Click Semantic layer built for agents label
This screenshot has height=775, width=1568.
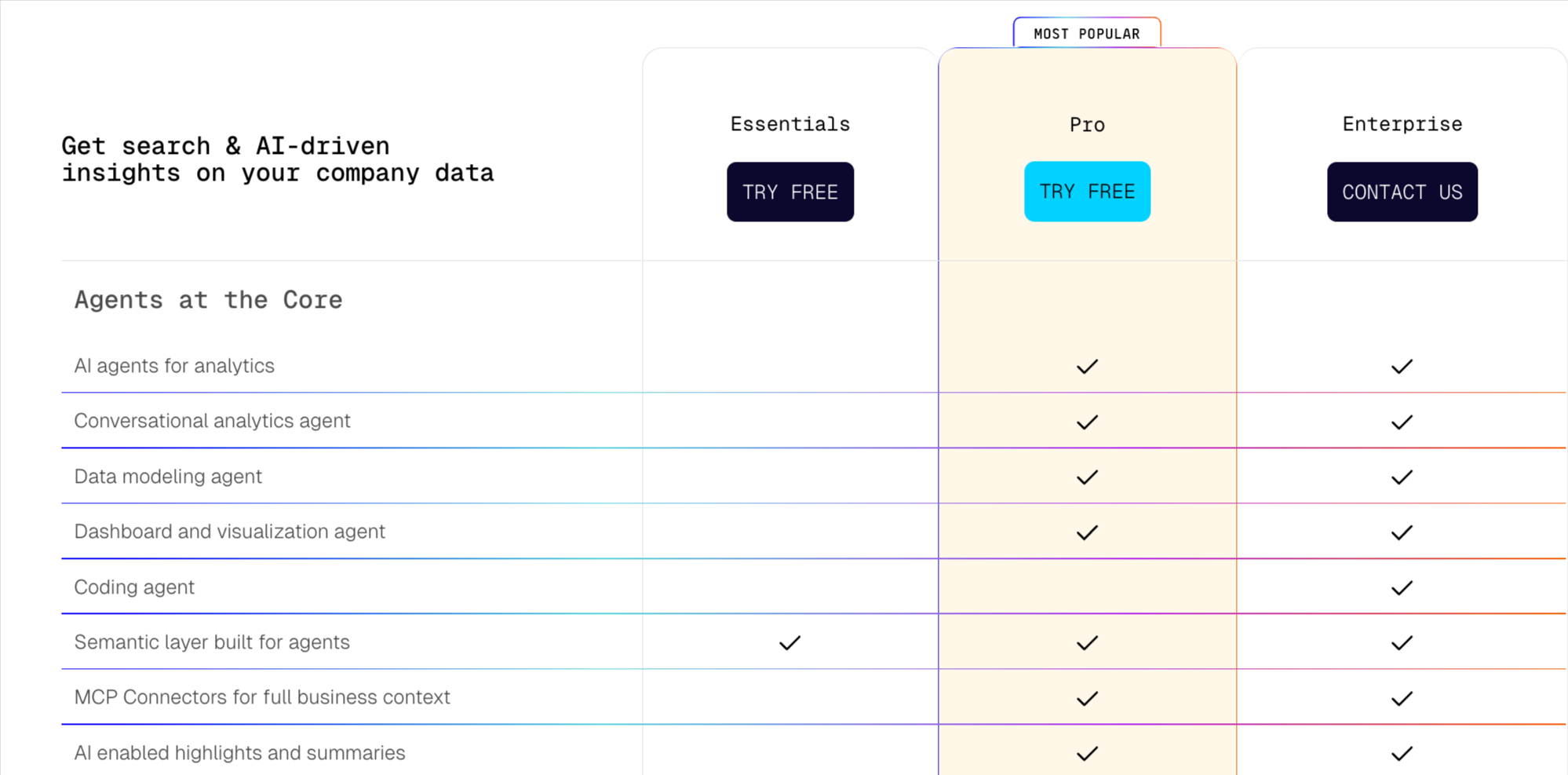pos(212,642)
